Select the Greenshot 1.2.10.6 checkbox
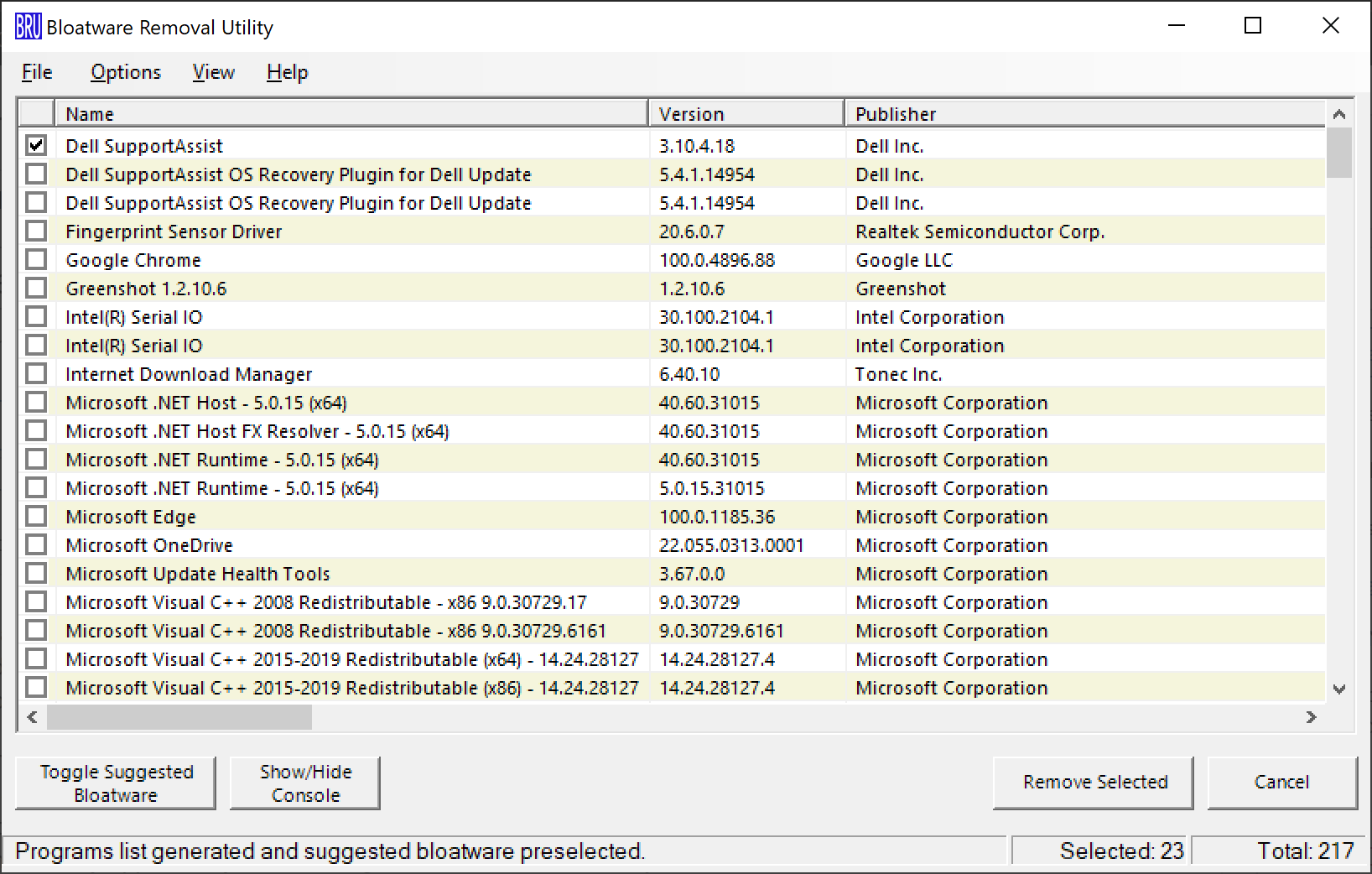 [36, 288]
